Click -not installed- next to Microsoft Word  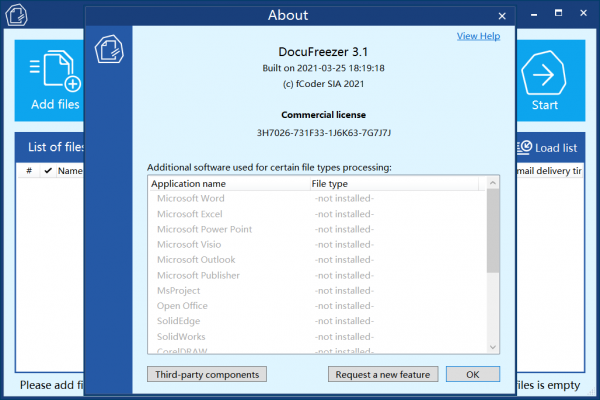(x=344, y=198)
